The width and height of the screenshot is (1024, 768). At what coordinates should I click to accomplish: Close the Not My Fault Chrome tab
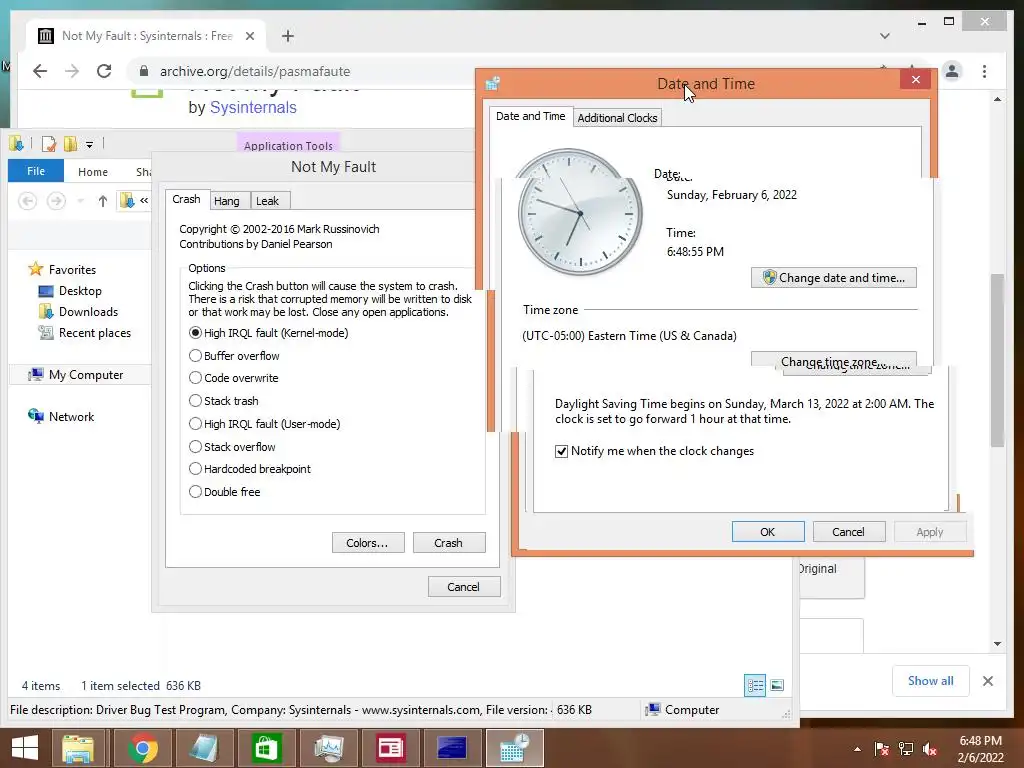[x=249, y=36]
